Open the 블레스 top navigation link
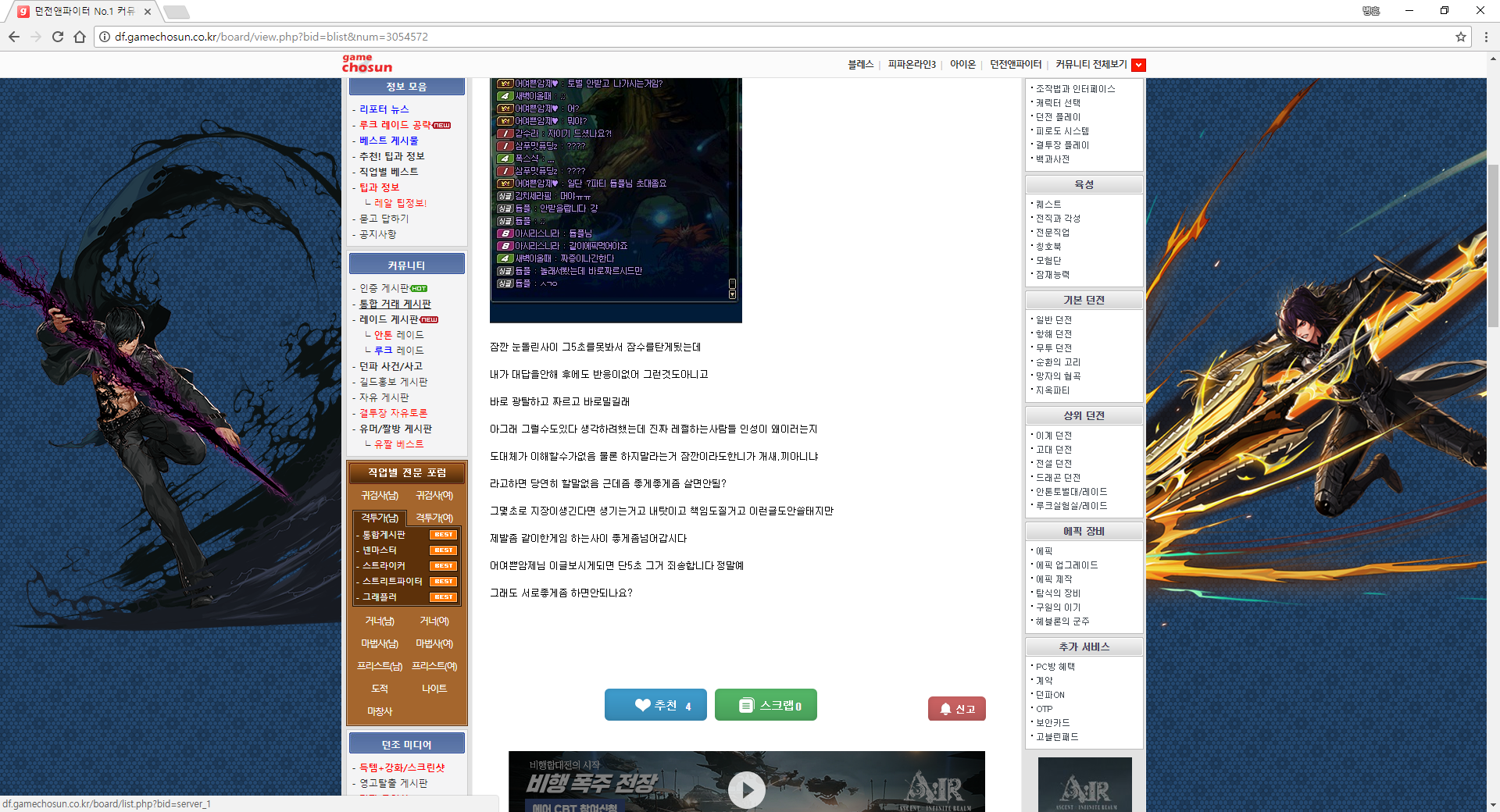This screenshot has width=1500, height=812. click(x=860, y=65)
